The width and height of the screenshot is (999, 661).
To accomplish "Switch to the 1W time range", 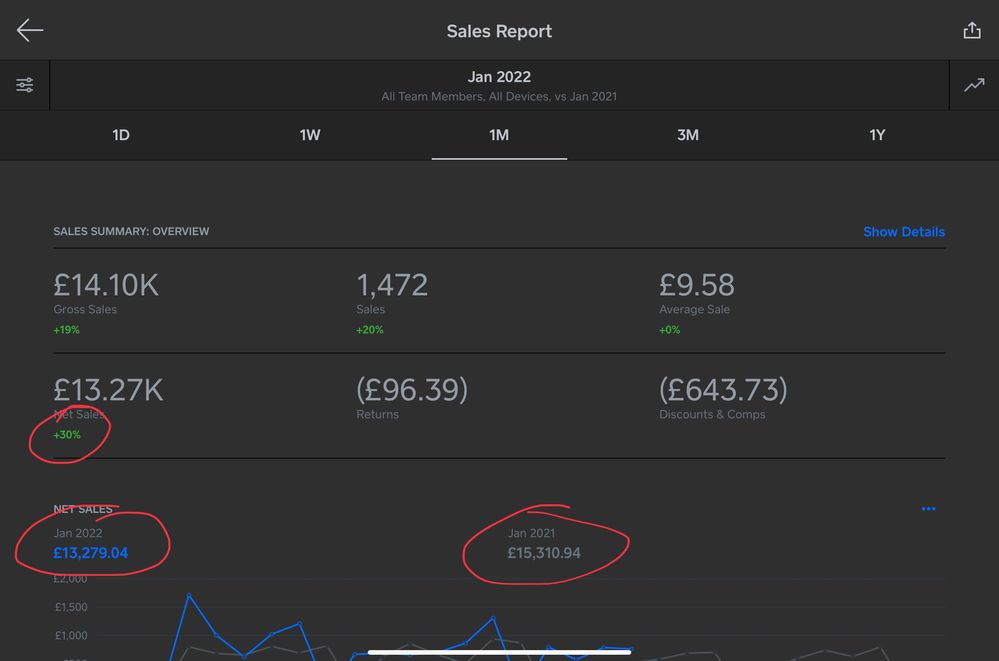I will pos(310,135).
